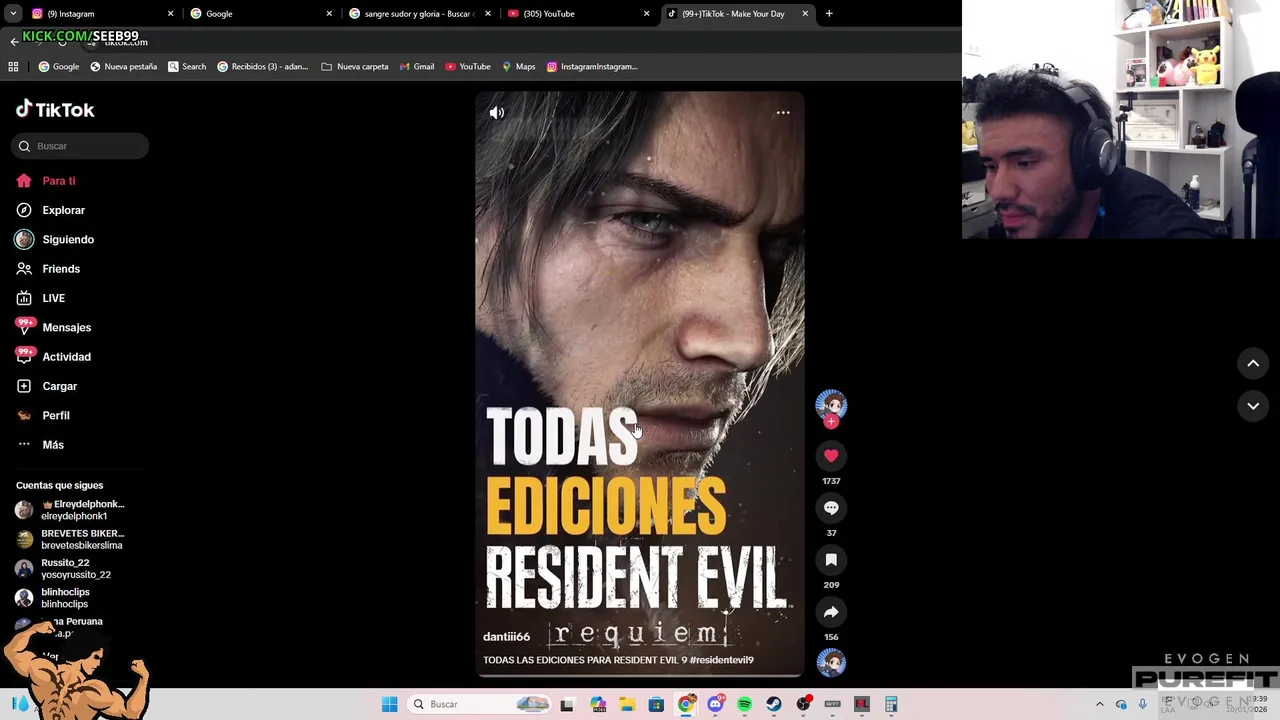Image resolution: width=1280 pixels, height=720 pixels.
Task: Open the Search bookmark
Action: [187, 67]
